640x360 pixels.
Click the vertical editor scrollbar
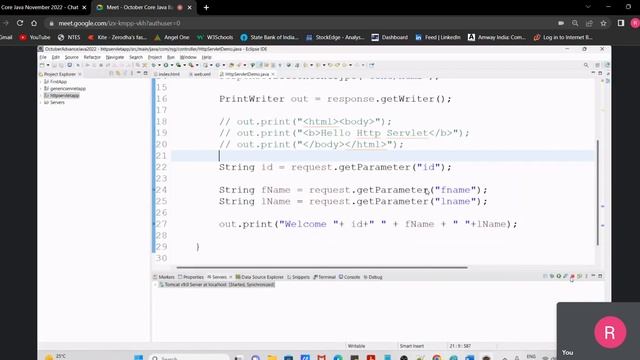[x=598, y=192]
